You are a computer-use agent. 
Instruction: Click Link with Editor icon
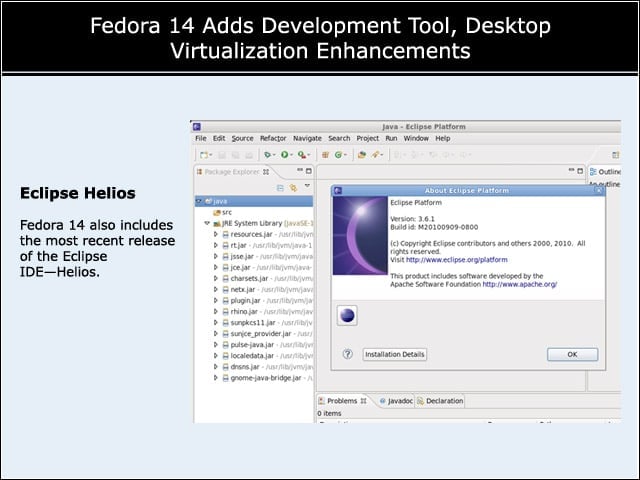(293, 188)
